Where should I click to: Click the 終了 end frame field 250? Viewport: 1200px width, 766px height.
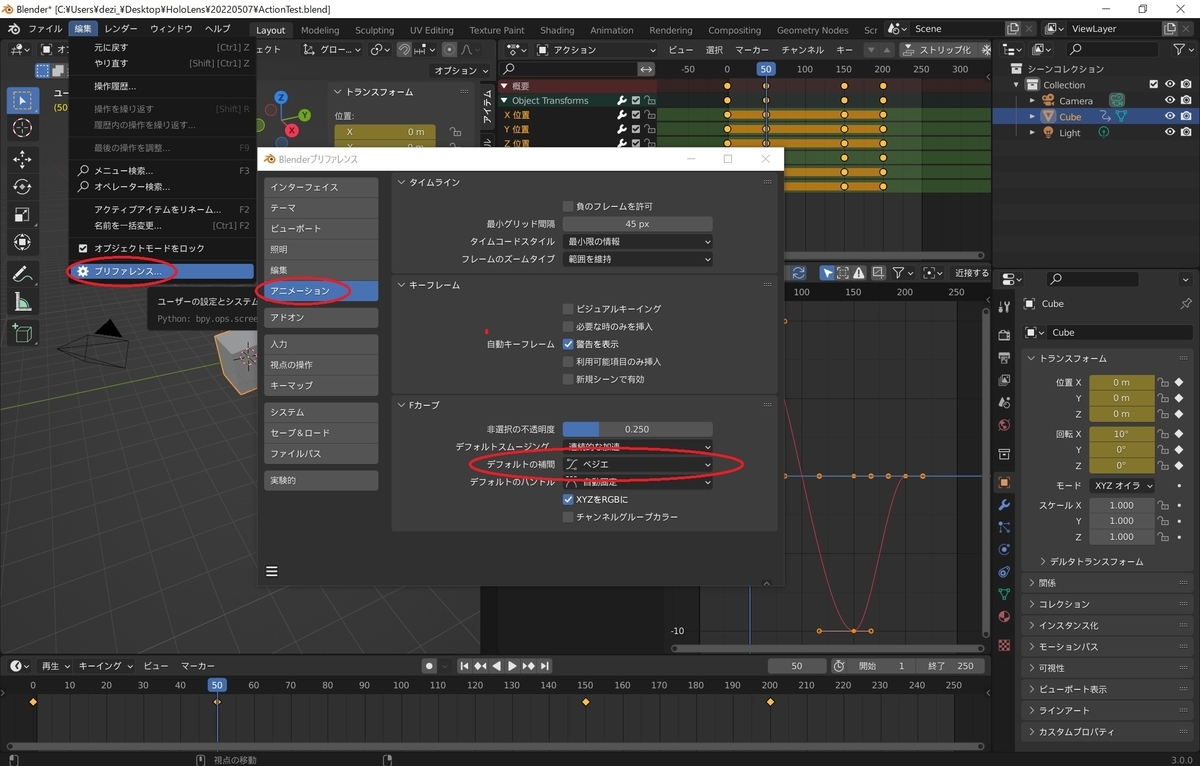[x=950, y=666]
